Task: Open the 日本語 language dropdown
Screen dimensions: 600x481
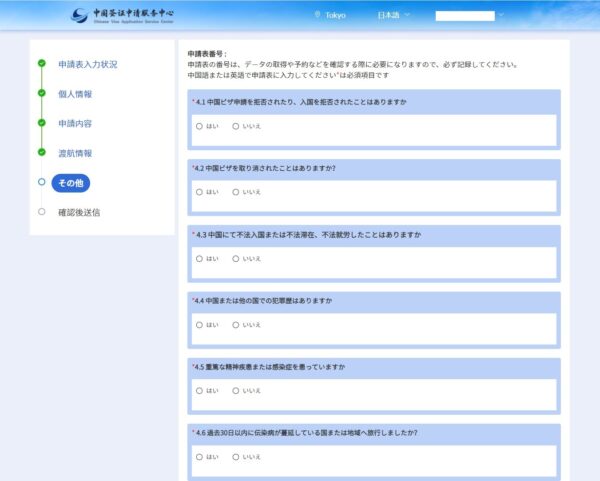Action: point(395,15)
